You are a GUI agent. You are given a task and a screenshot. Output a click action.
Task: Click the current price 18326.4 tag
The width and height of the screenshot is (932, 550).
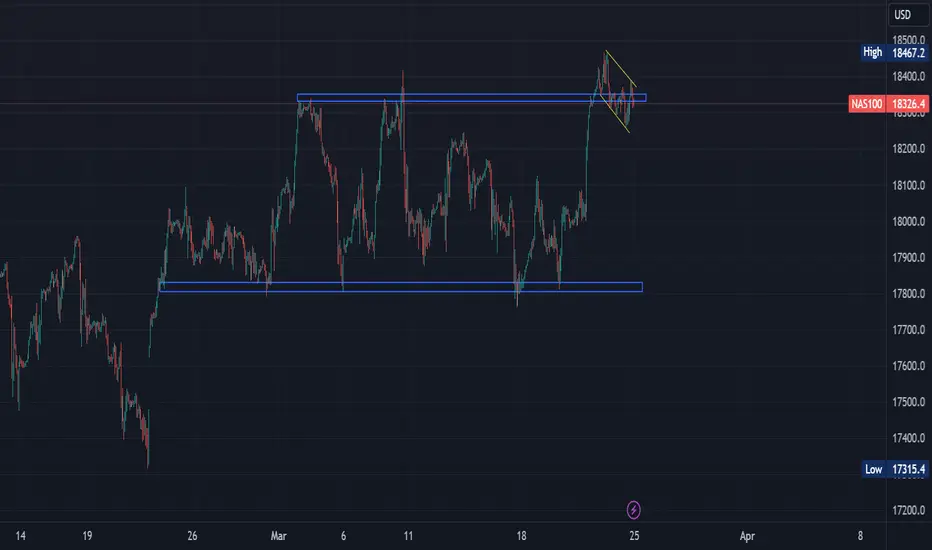908,104
